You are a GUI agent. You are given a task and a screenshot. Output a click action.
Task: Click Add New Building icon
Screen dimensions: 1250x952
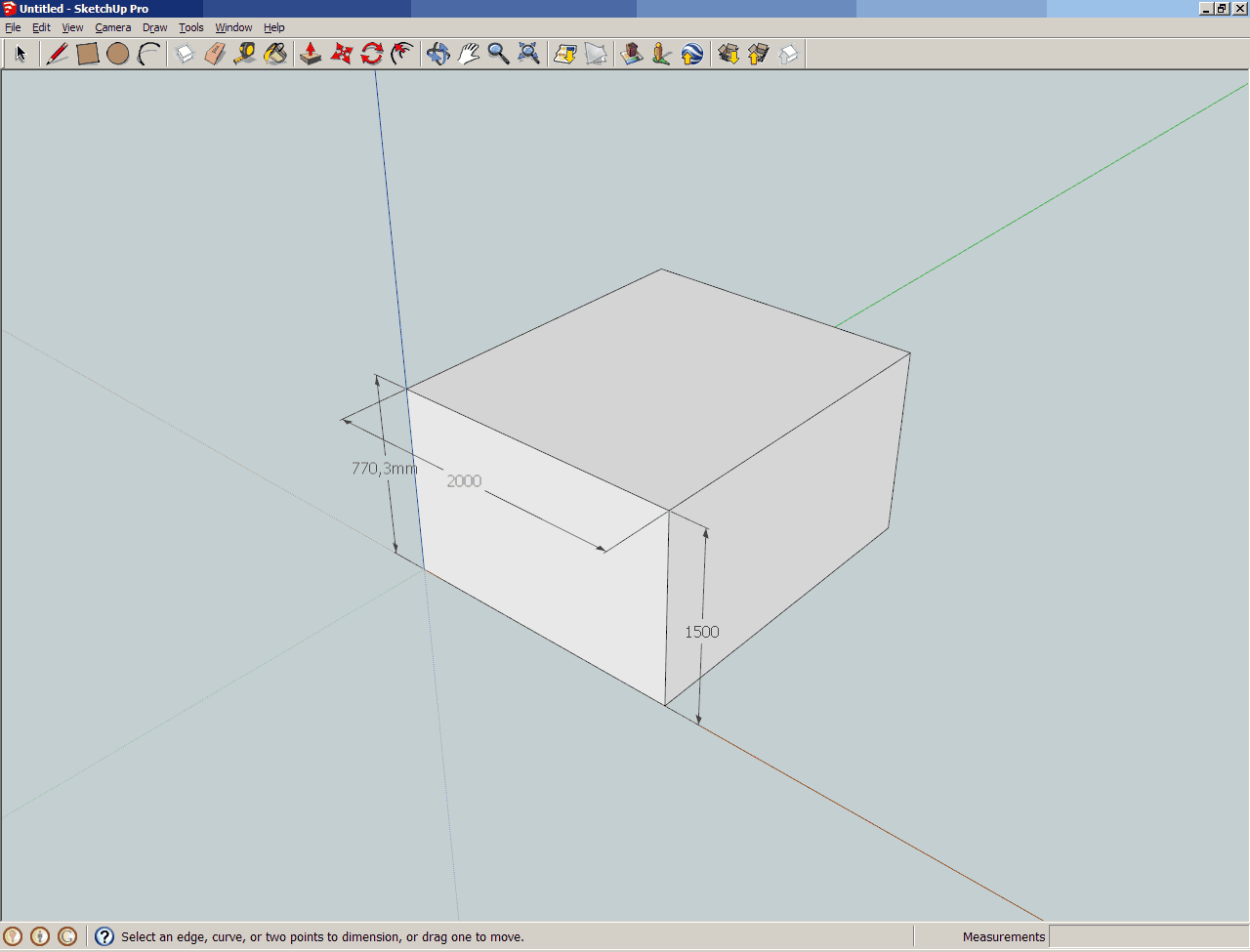point(632,54)
